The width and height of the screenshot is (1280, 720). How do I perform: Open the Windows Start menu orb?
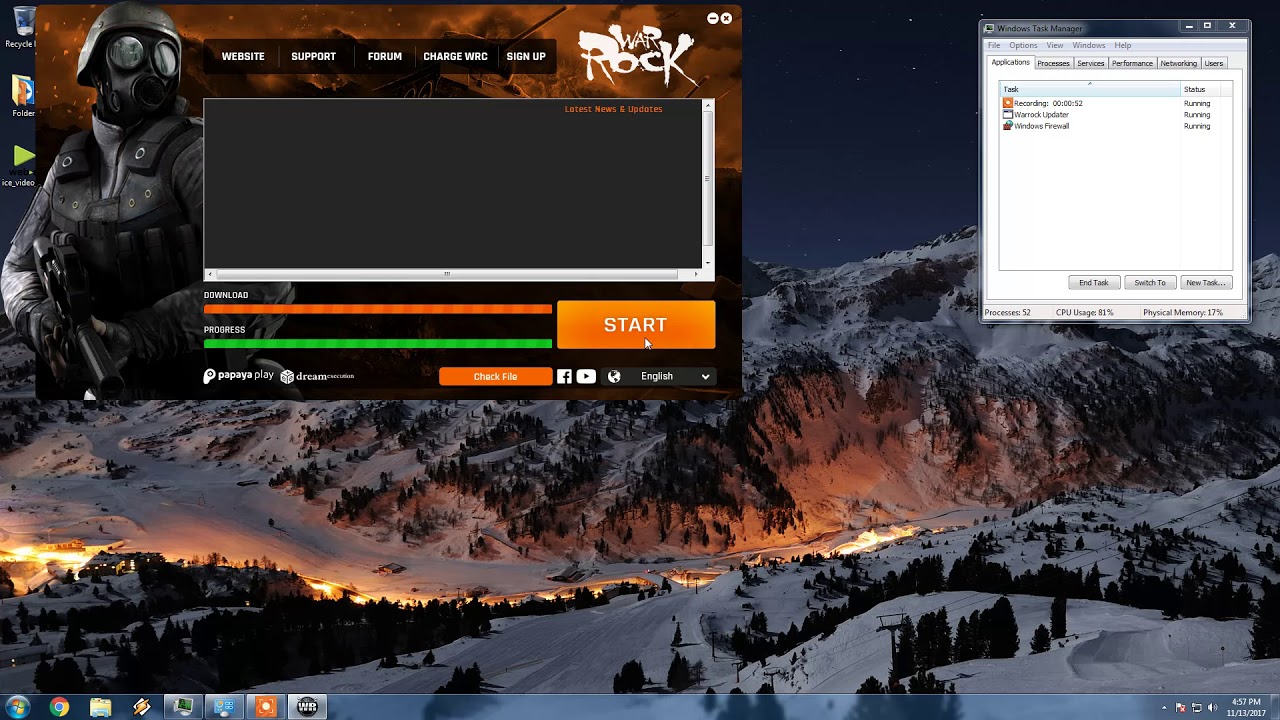coord(17,707)
